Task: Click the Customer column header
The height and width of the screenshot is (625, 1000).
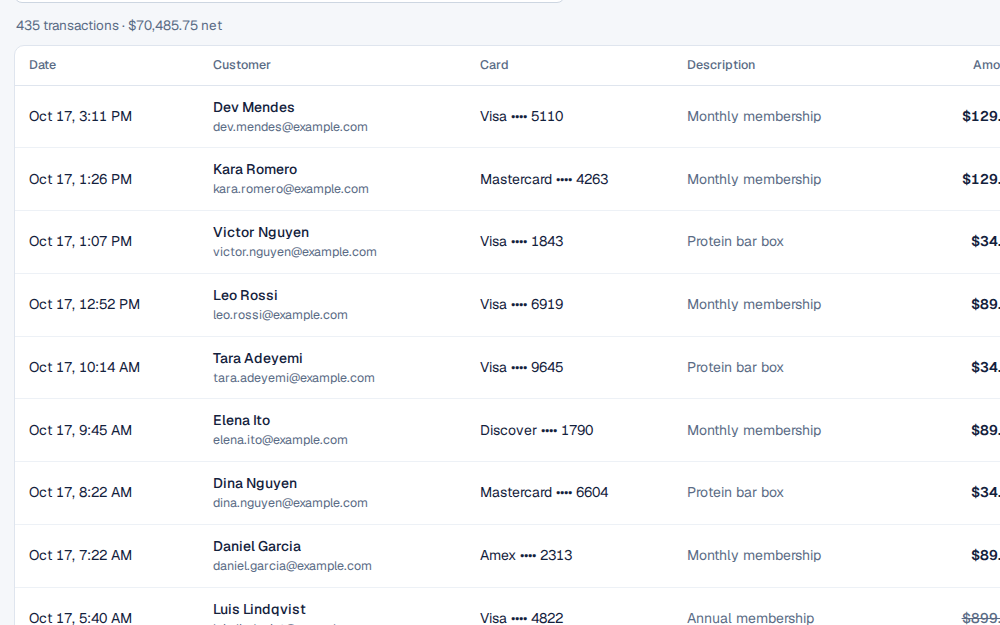Action: 242,65
